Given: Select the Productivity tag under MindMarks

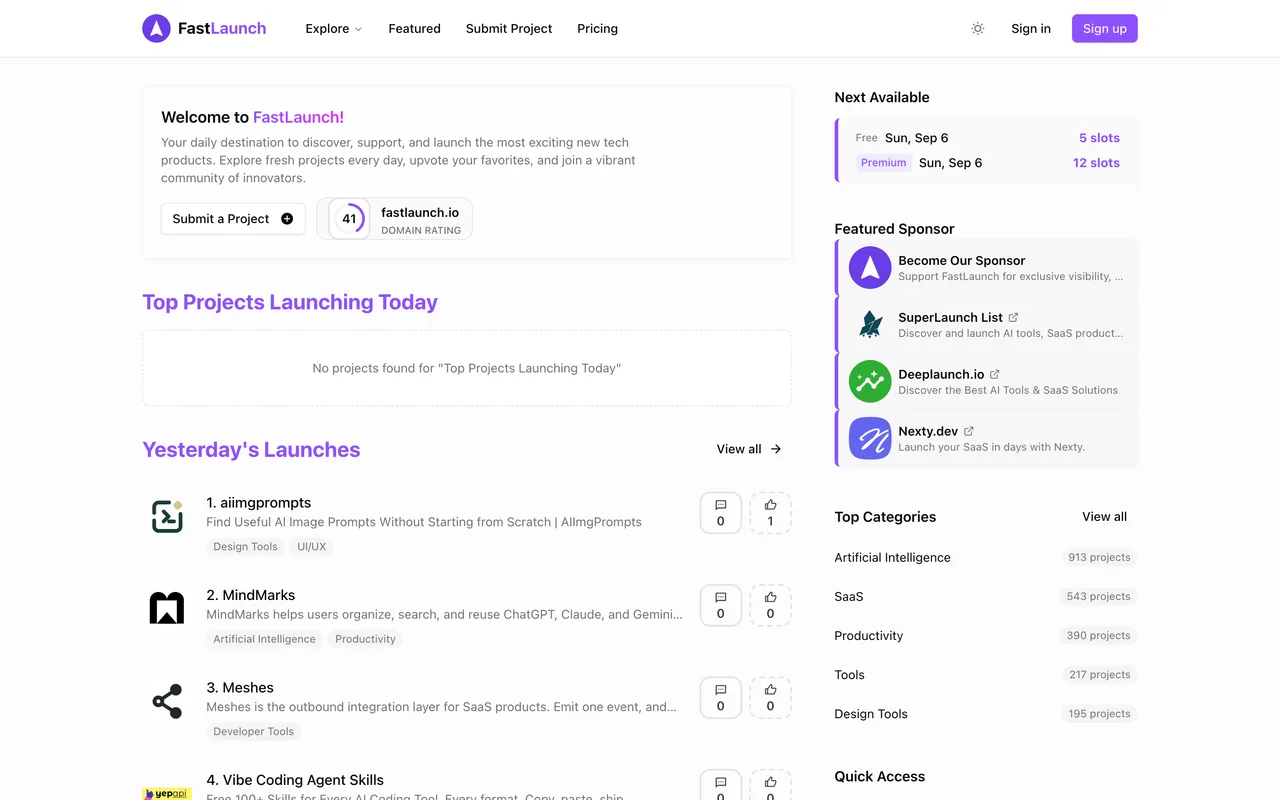Looking at the screenshot, I should [x=365, y=639].
